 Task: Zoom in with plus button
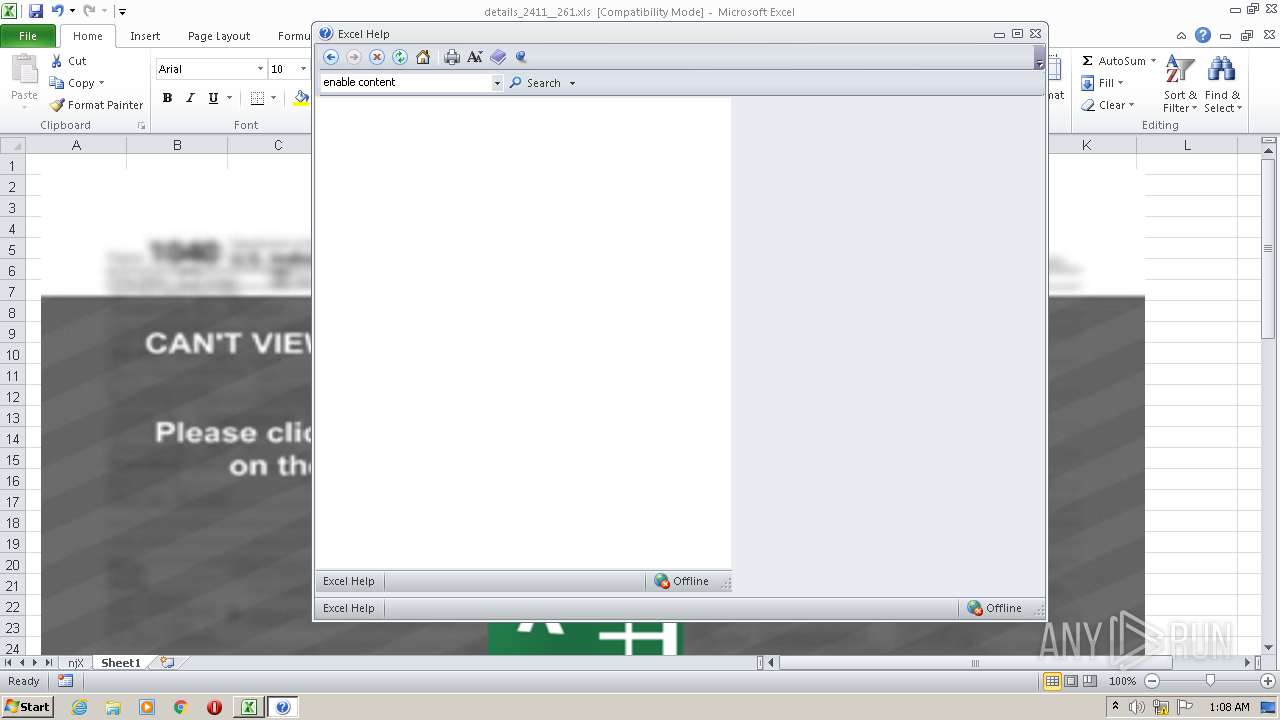1268,681
